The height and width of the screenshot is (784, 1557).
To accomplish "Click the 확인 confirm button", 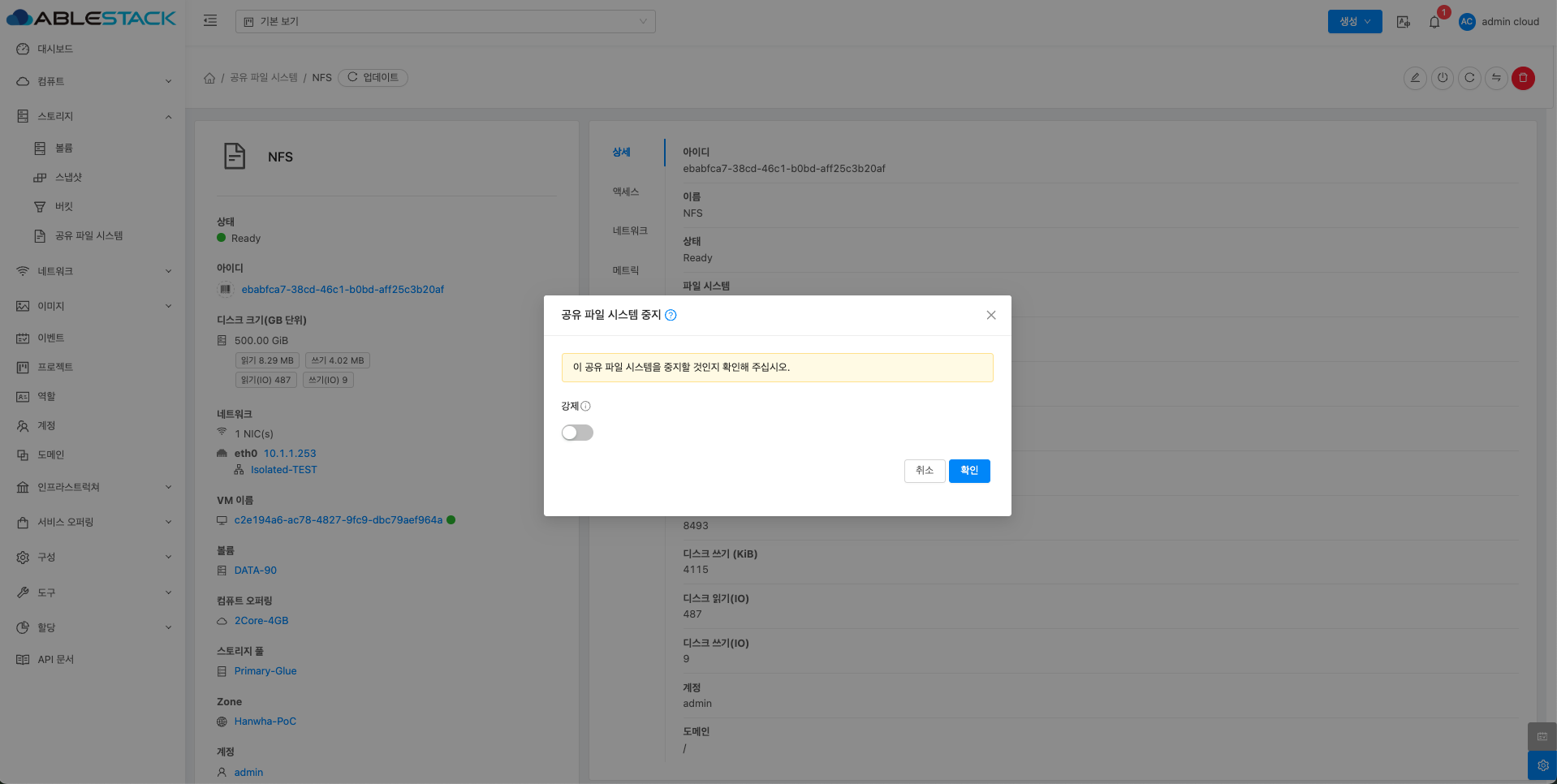I will tap(968, 471).
